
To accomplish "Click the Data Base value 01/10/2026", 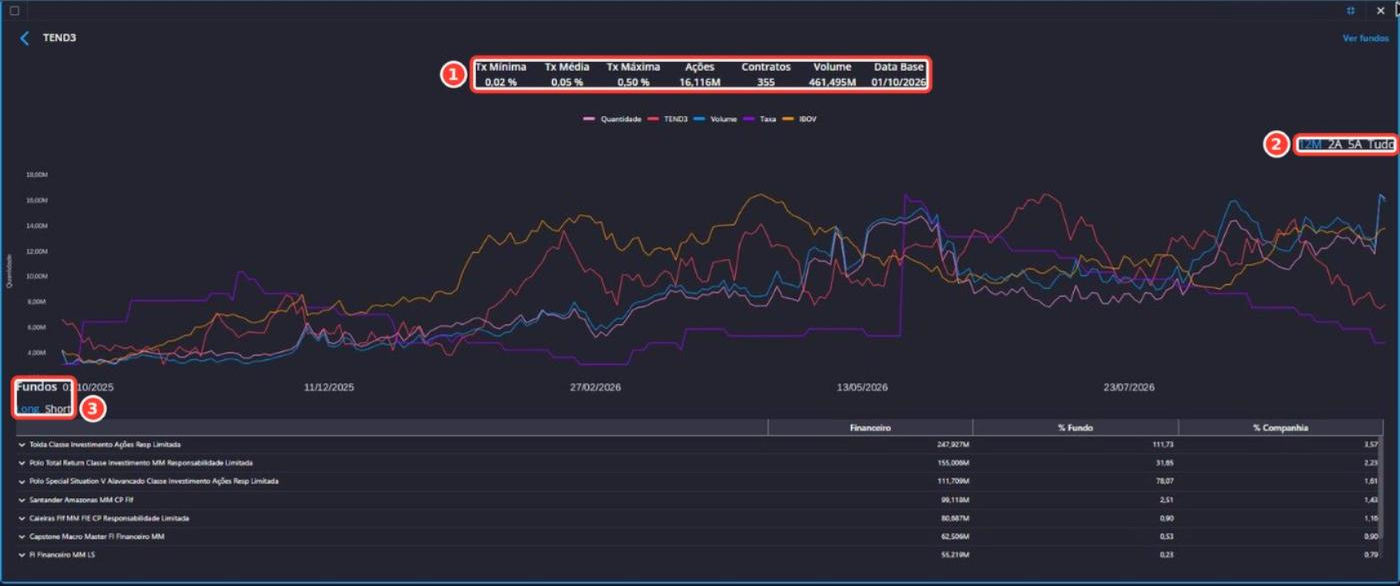I will pos(899,82).
